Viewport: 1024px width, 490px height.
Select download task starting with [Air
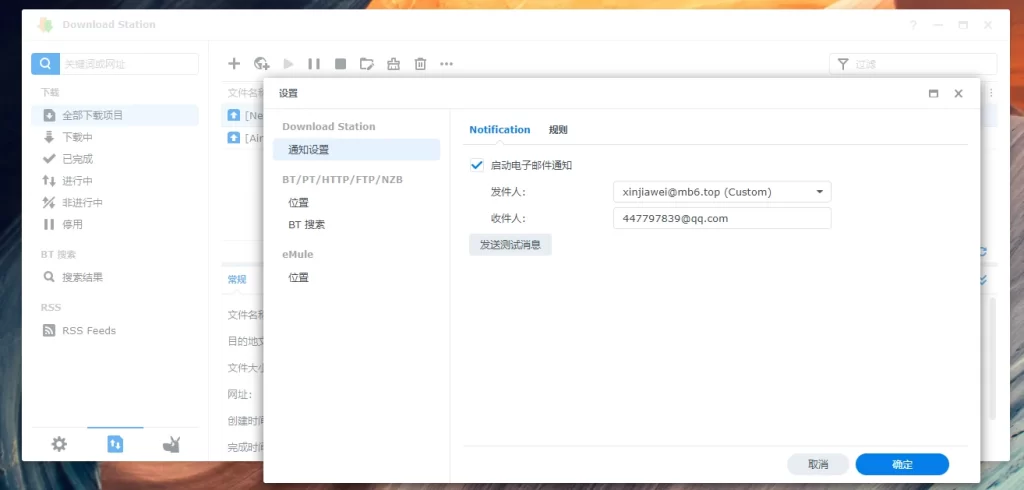[x=242, y=138]
